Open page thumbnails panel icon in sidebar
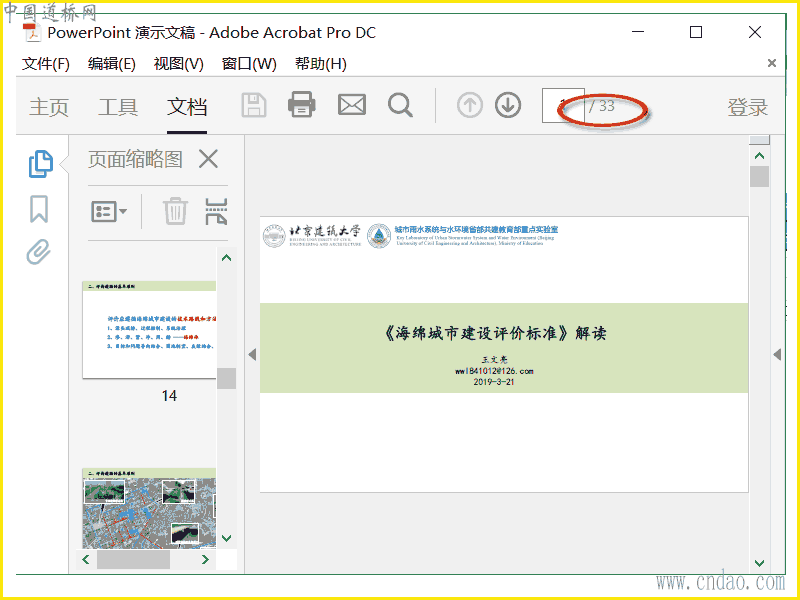Viewport: 800px width, 600px height. point(40,164)
